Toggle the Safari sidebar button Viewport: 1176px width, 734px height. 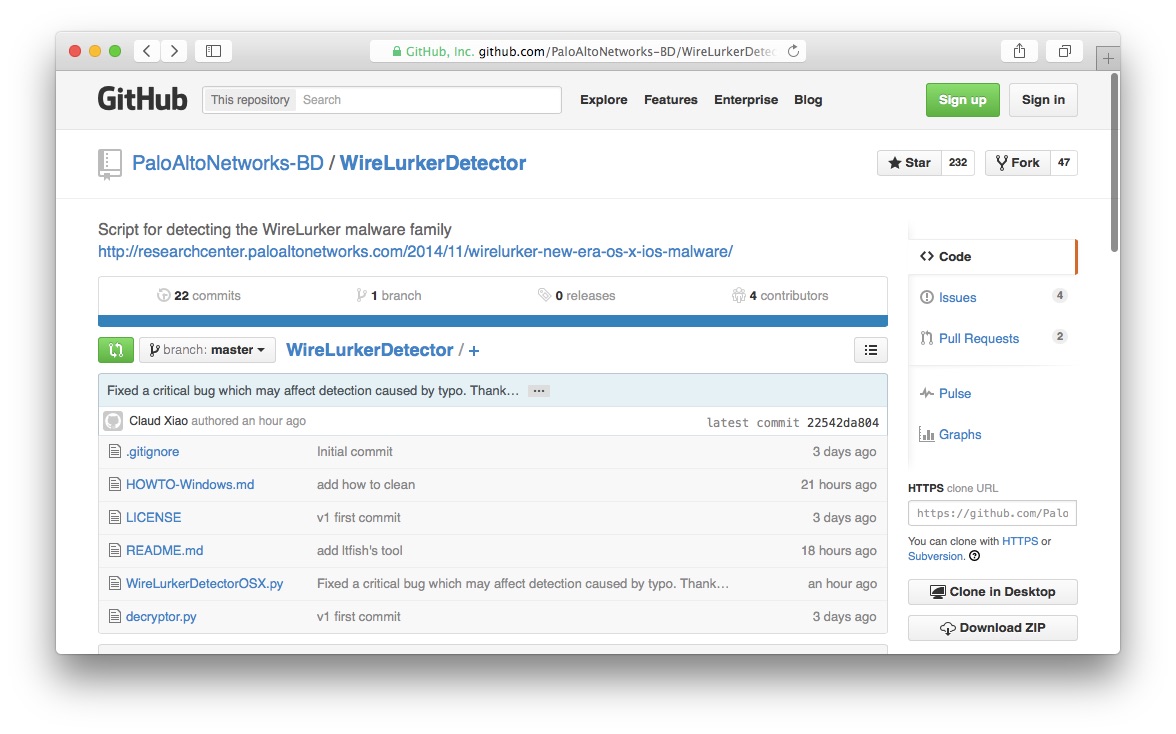(x=214, y=51)
